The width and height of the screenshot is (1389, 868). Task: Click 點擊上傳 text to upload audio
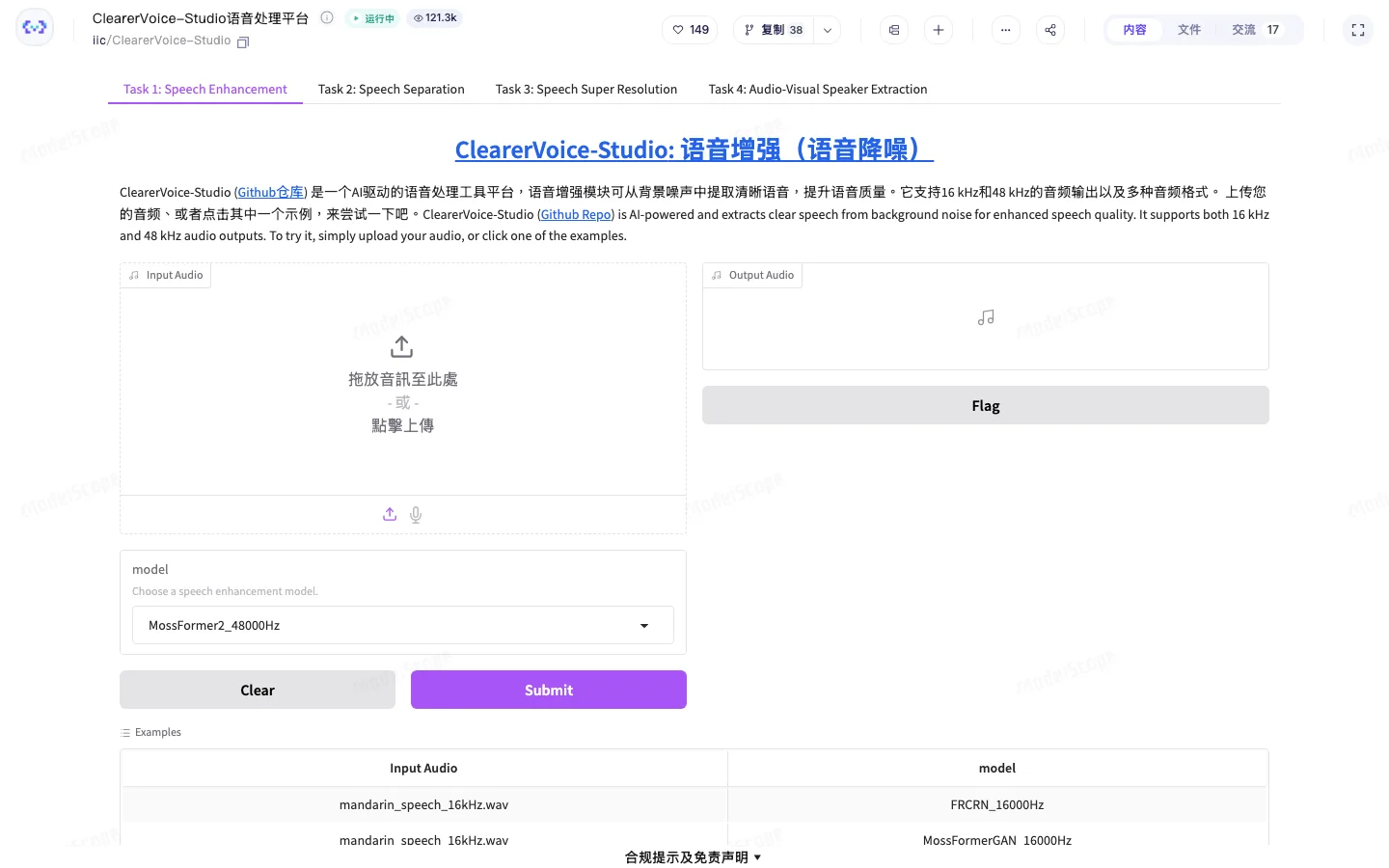point(403,425)
